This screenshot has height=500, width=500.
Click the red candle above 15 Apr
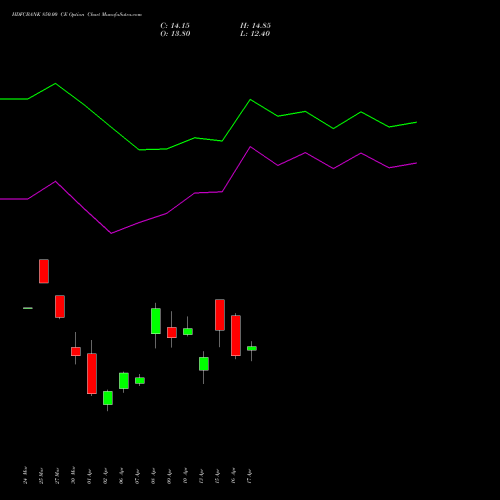coord(220,315)
